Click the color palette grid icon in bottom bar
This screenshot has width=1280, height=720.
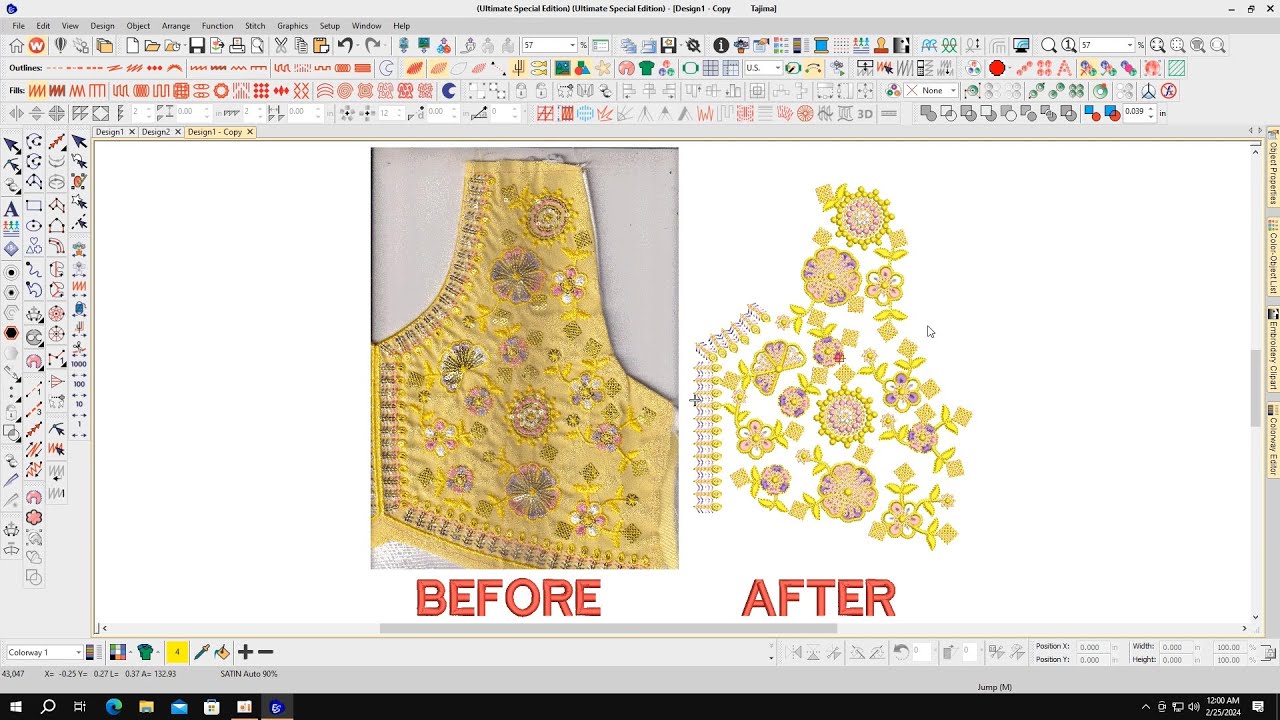pos(117,652)
